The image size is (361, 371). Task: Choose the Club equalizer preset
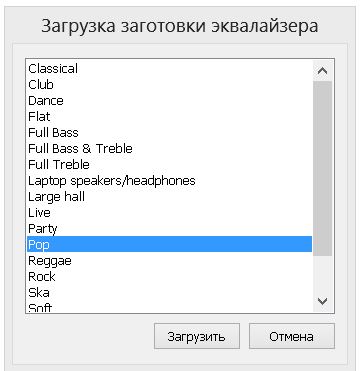[x=169, y=85]
